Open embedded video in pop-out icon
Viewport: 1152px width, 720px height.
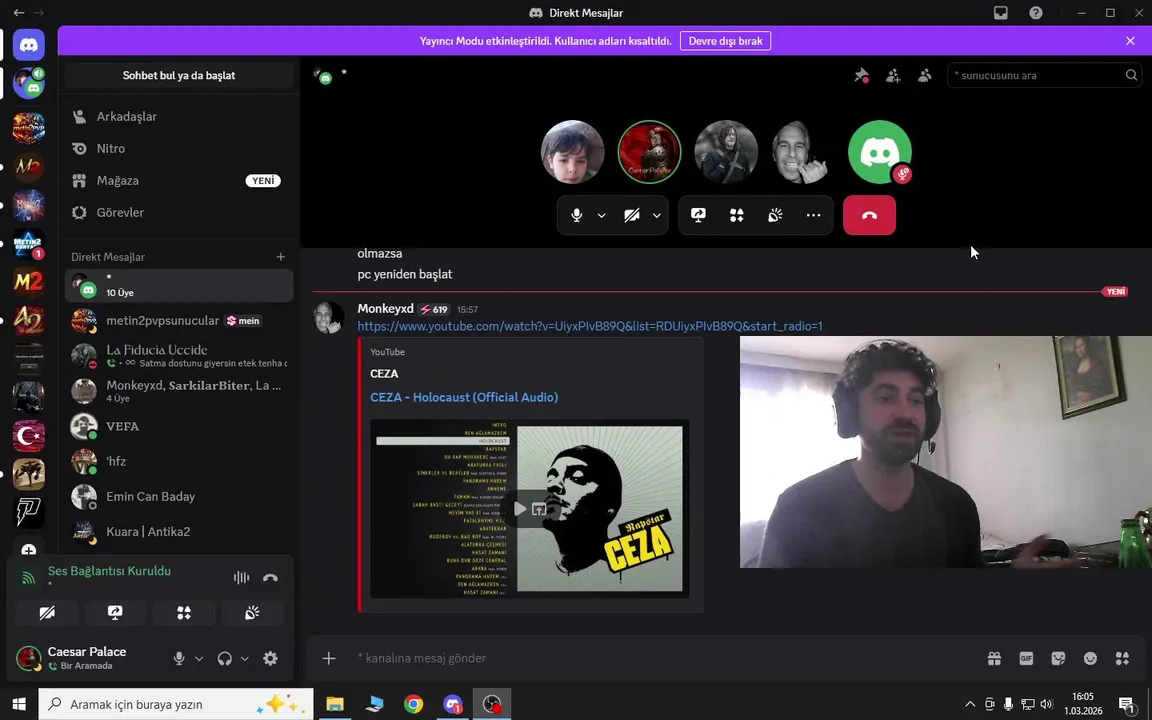point(539,508)
